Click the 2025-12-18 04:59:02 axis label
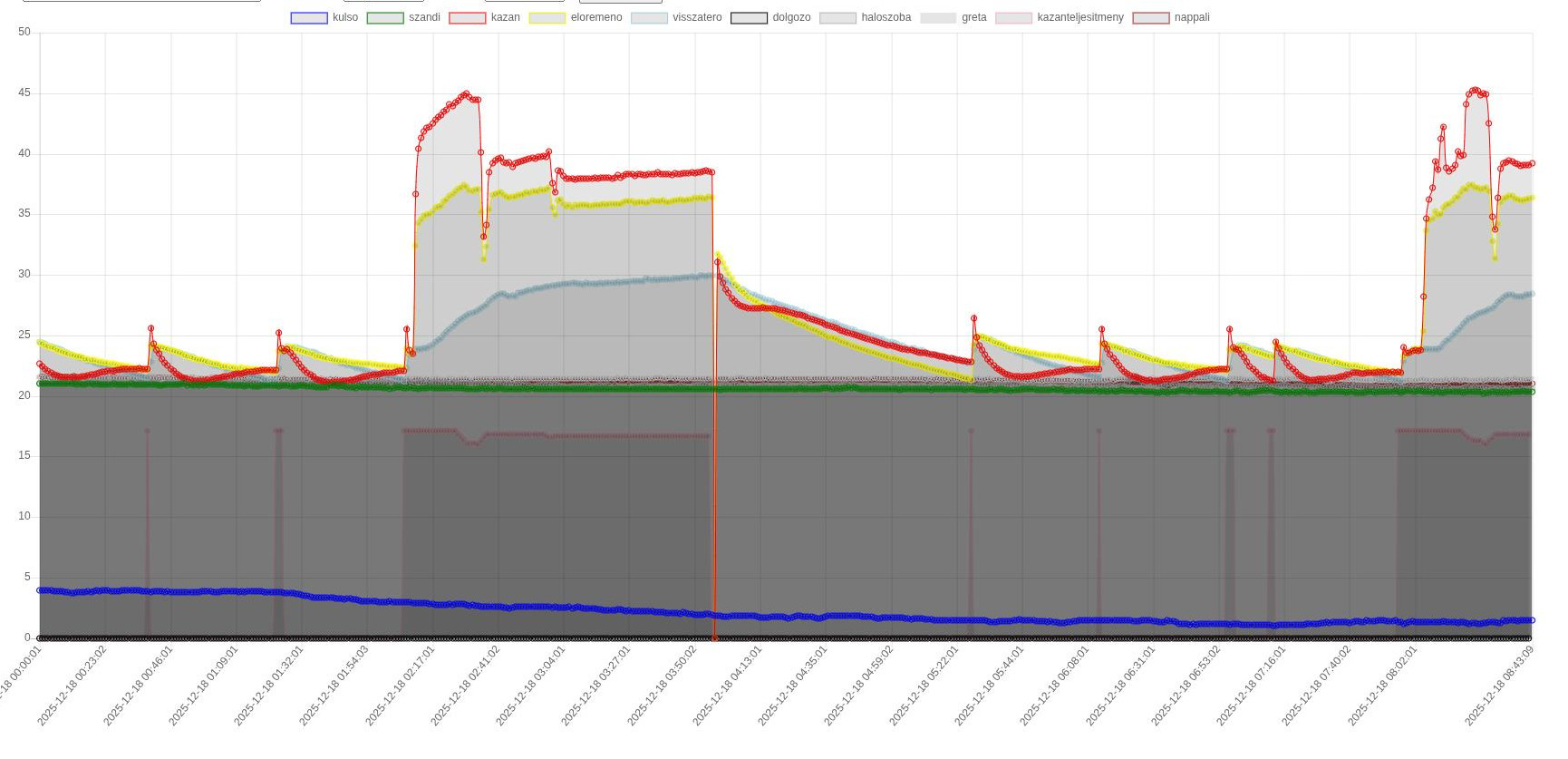The width and height of the screenshot is (1568, 759). click(859, 685)
